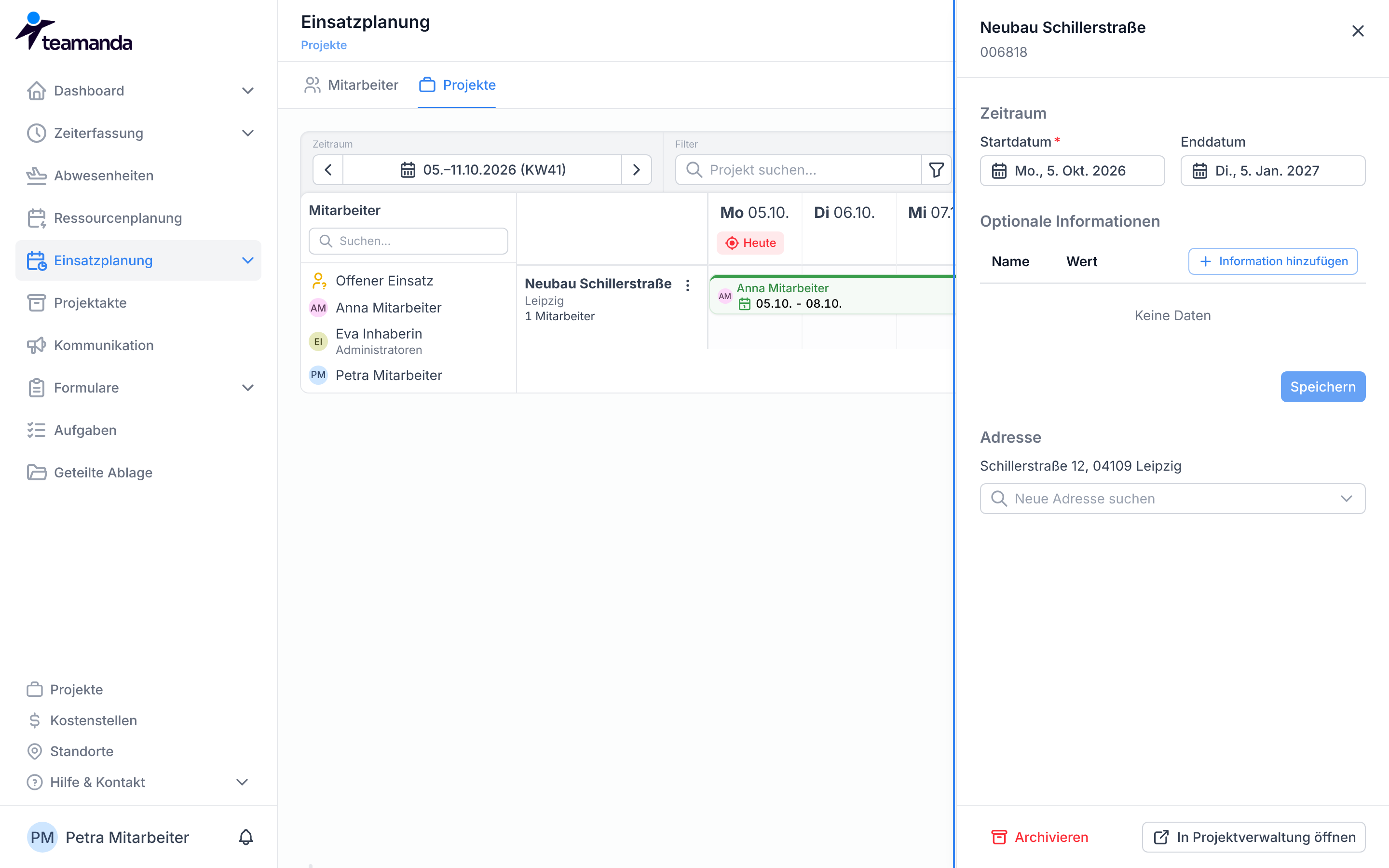Click the Speichern button
This screenshot has width=1389, height=868.
tap(1322, 387)
